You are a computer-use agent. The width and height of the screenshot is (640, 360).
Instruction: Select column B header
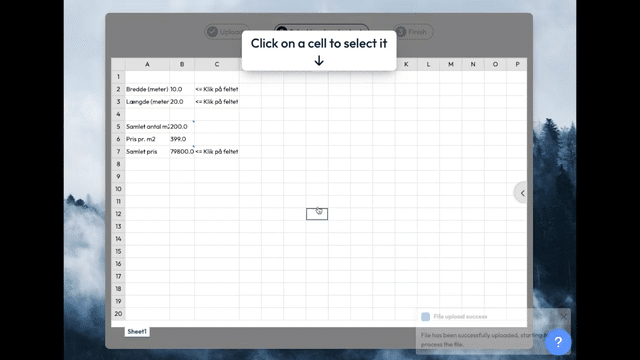[182, 64]
